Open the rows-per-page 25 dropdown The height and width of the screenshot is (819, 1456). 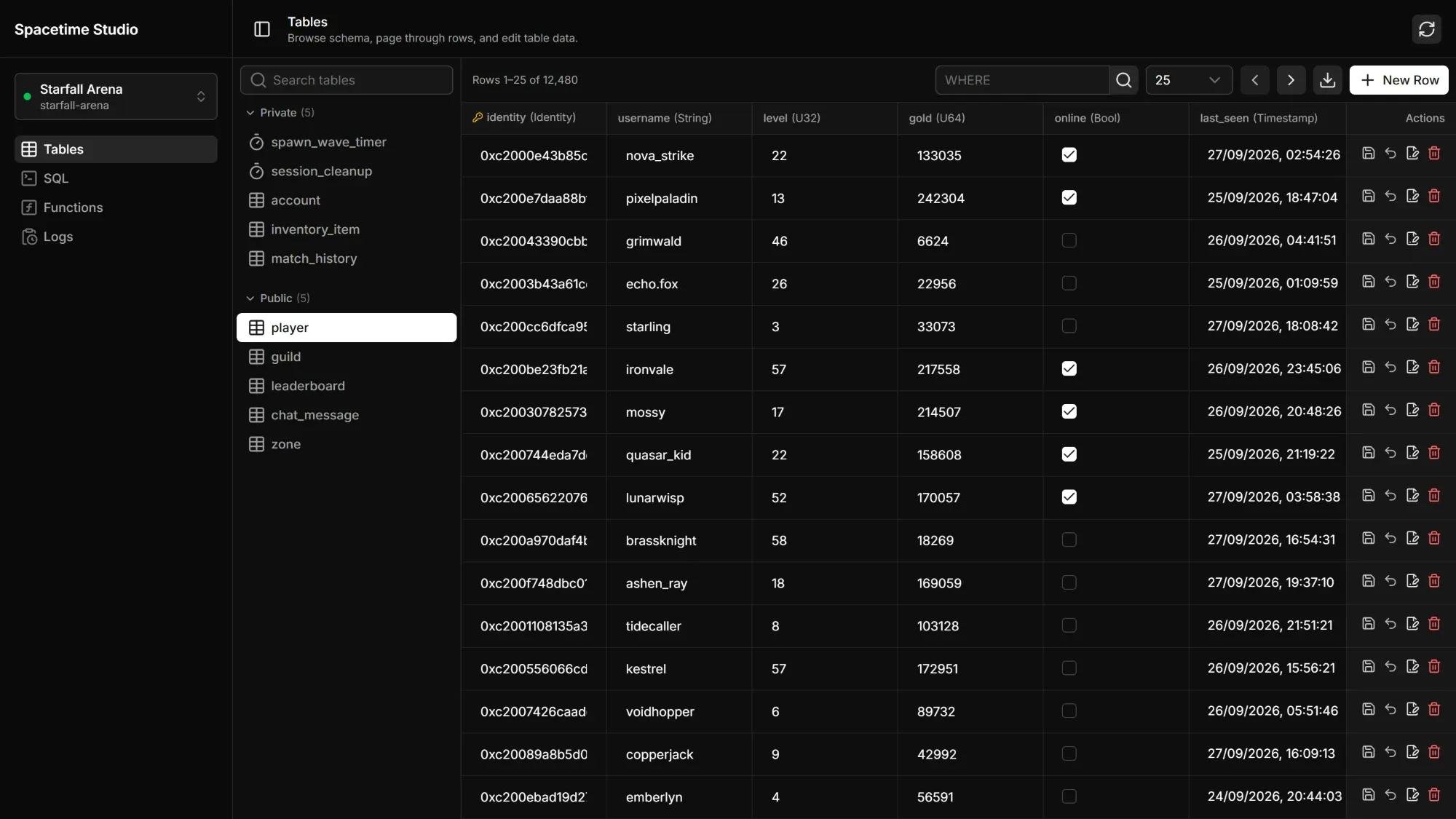tap(1188, 80)
